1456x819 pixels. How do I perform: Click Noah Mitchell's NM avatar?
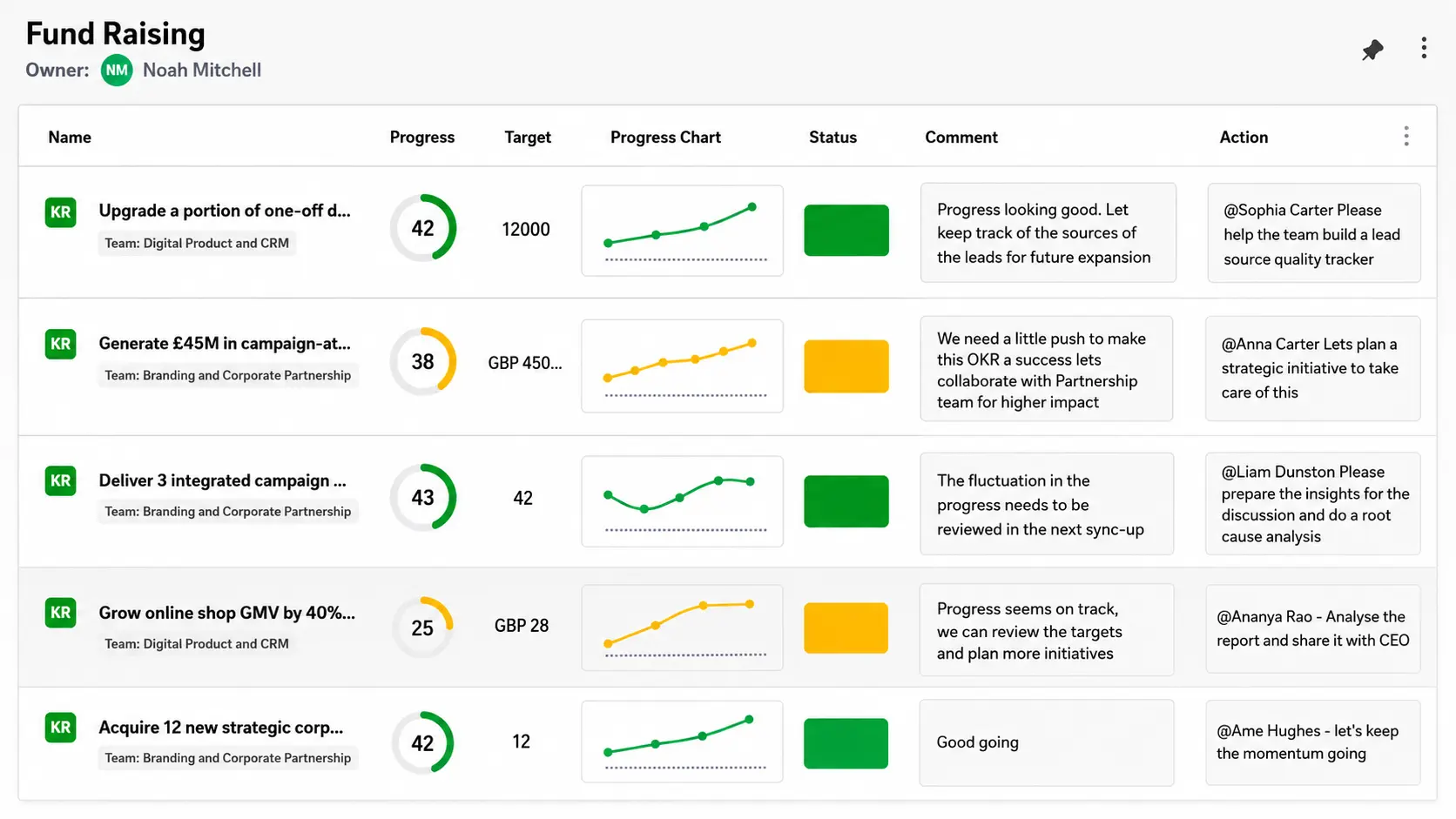[x=117, y=70]
